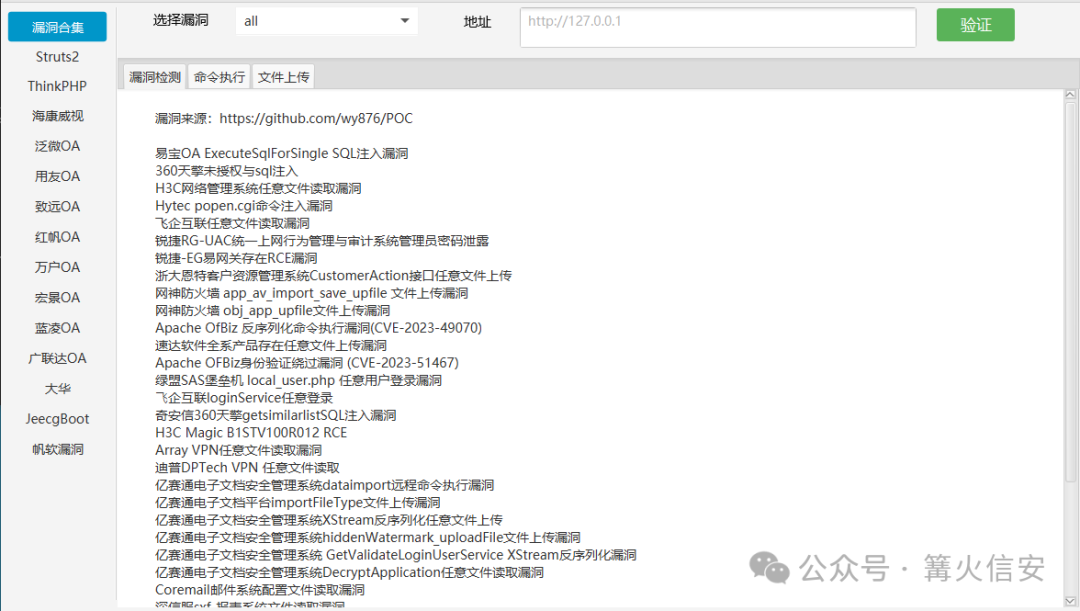Switch to the 文件上传 tab
The height and width of the screenshot is (611, 1080).
point(283,76)
